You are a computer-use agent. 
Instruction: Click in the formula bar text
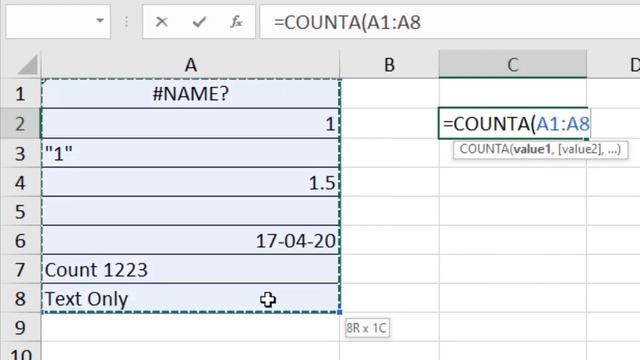(347, 22)
